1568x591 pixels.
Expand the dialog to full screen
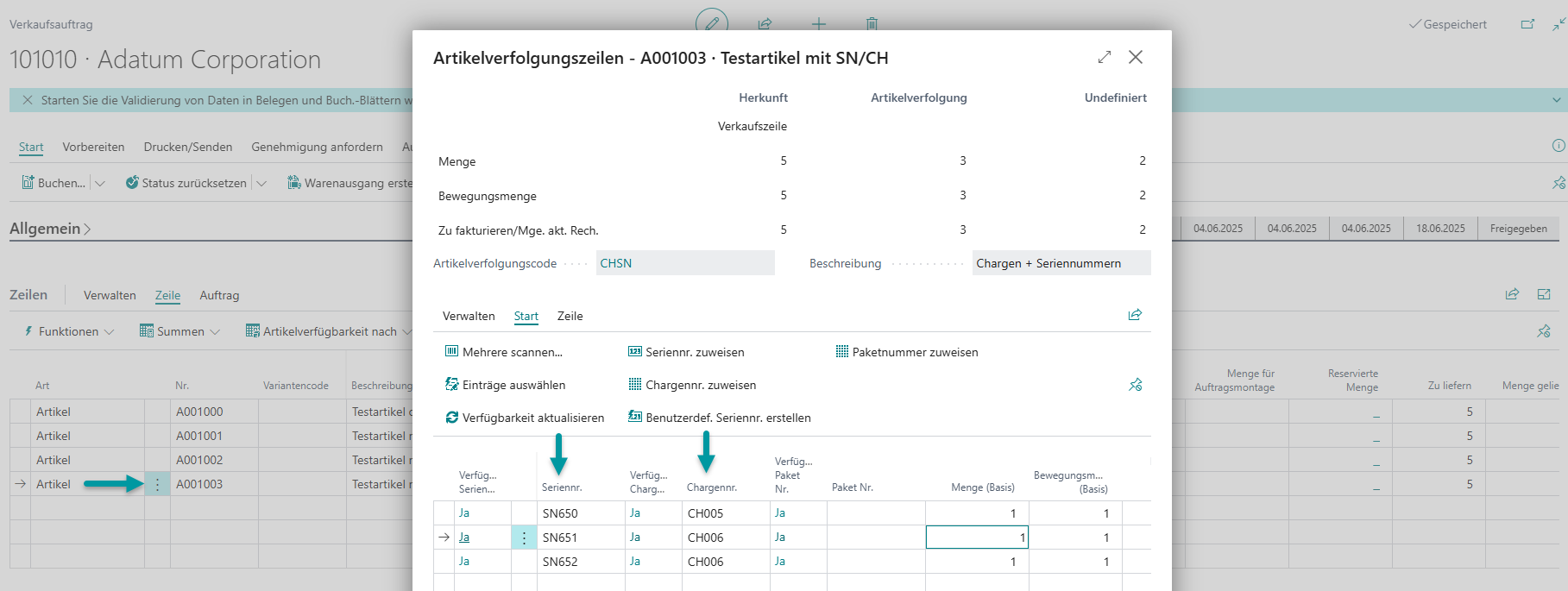[1104, 57]
